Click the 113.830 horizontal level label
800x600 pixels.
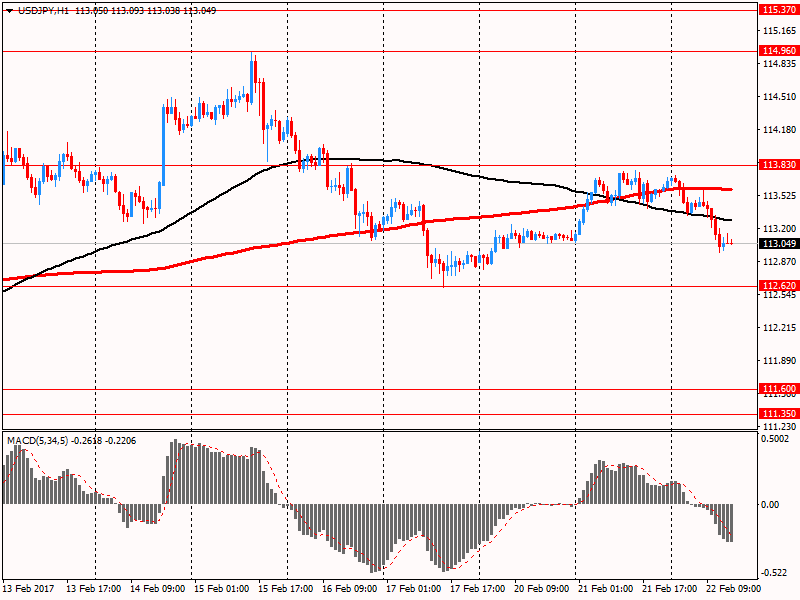779,164
